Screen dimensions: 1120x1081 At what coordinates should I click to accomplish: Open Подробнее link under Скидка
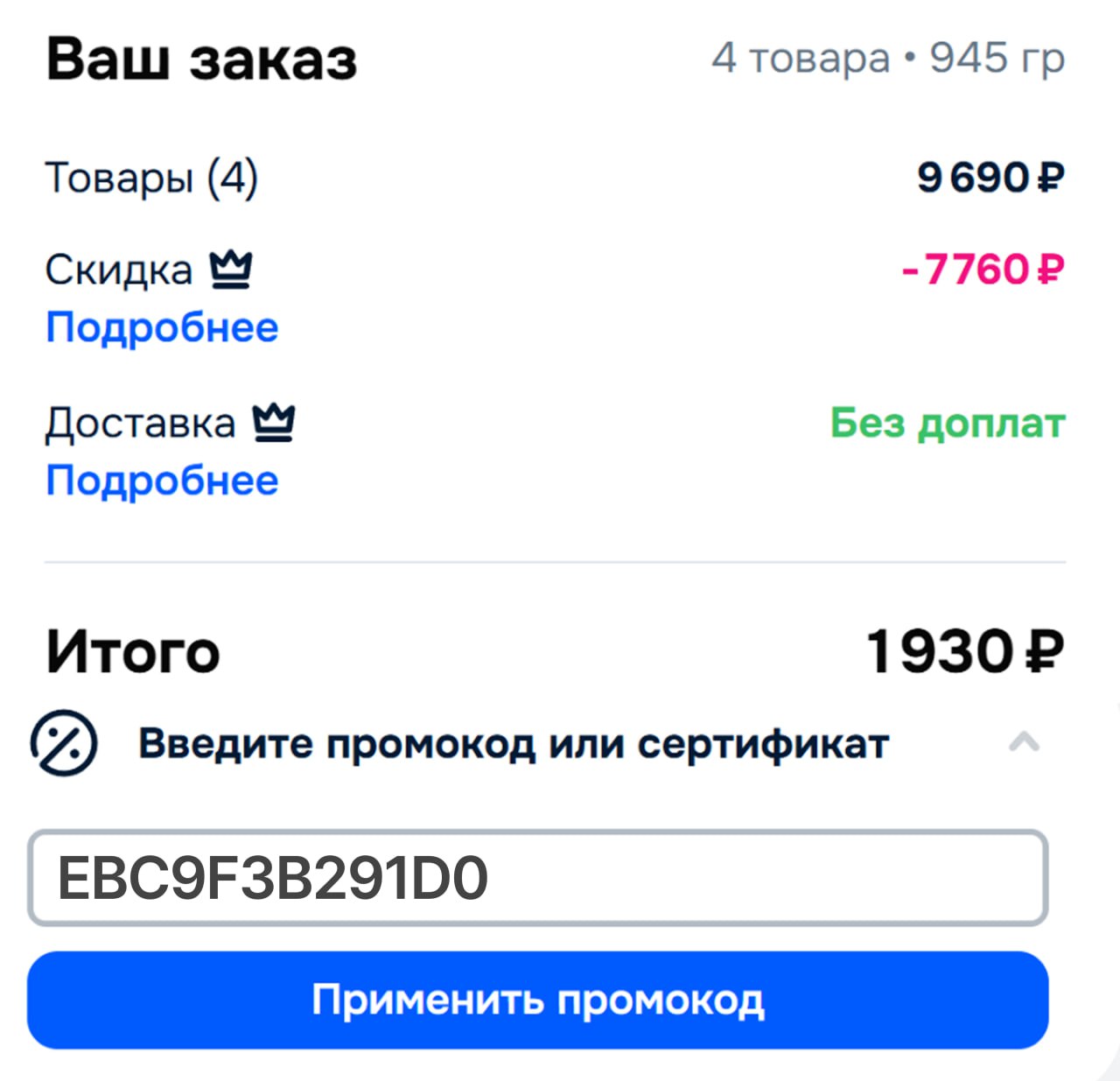click(162, 328)
